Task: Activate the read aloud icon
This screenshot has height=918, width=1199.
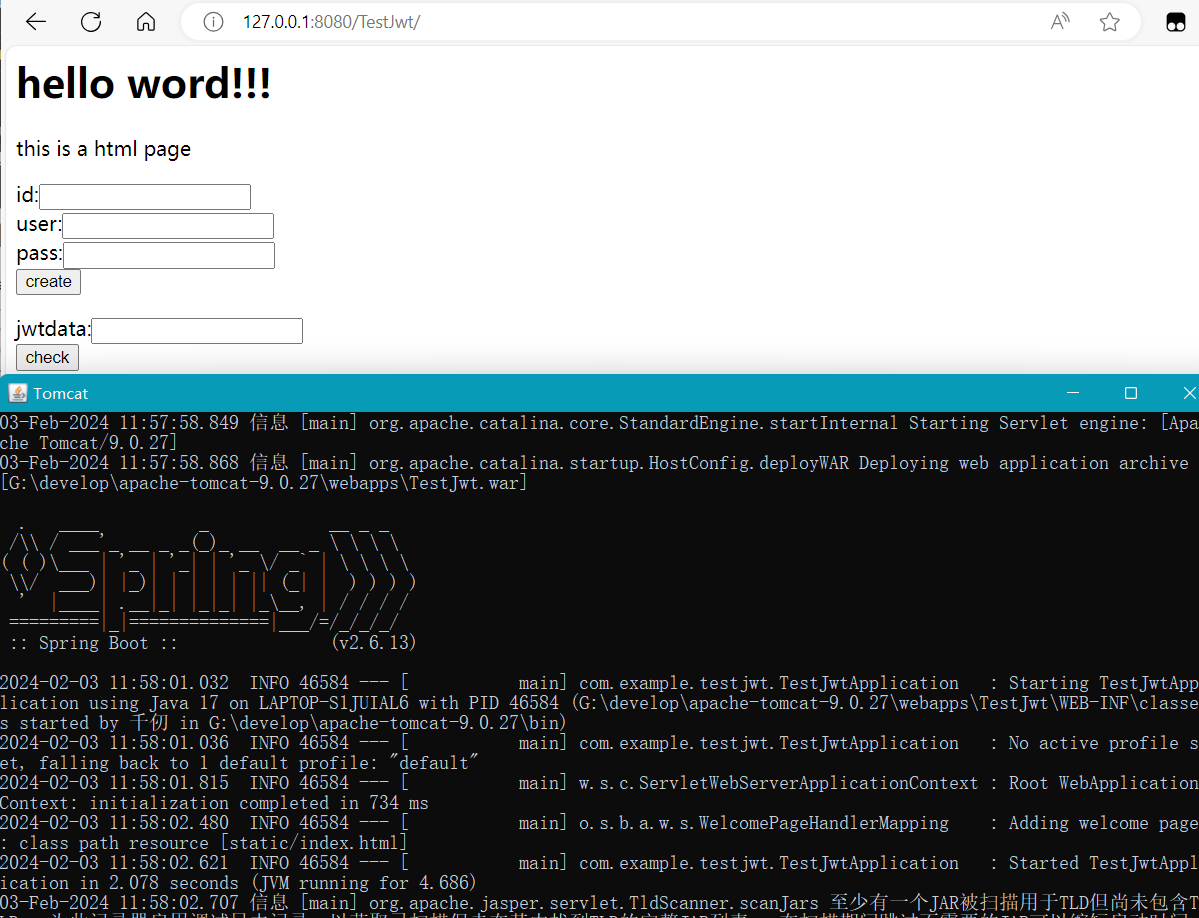Action: (1060, 22)
